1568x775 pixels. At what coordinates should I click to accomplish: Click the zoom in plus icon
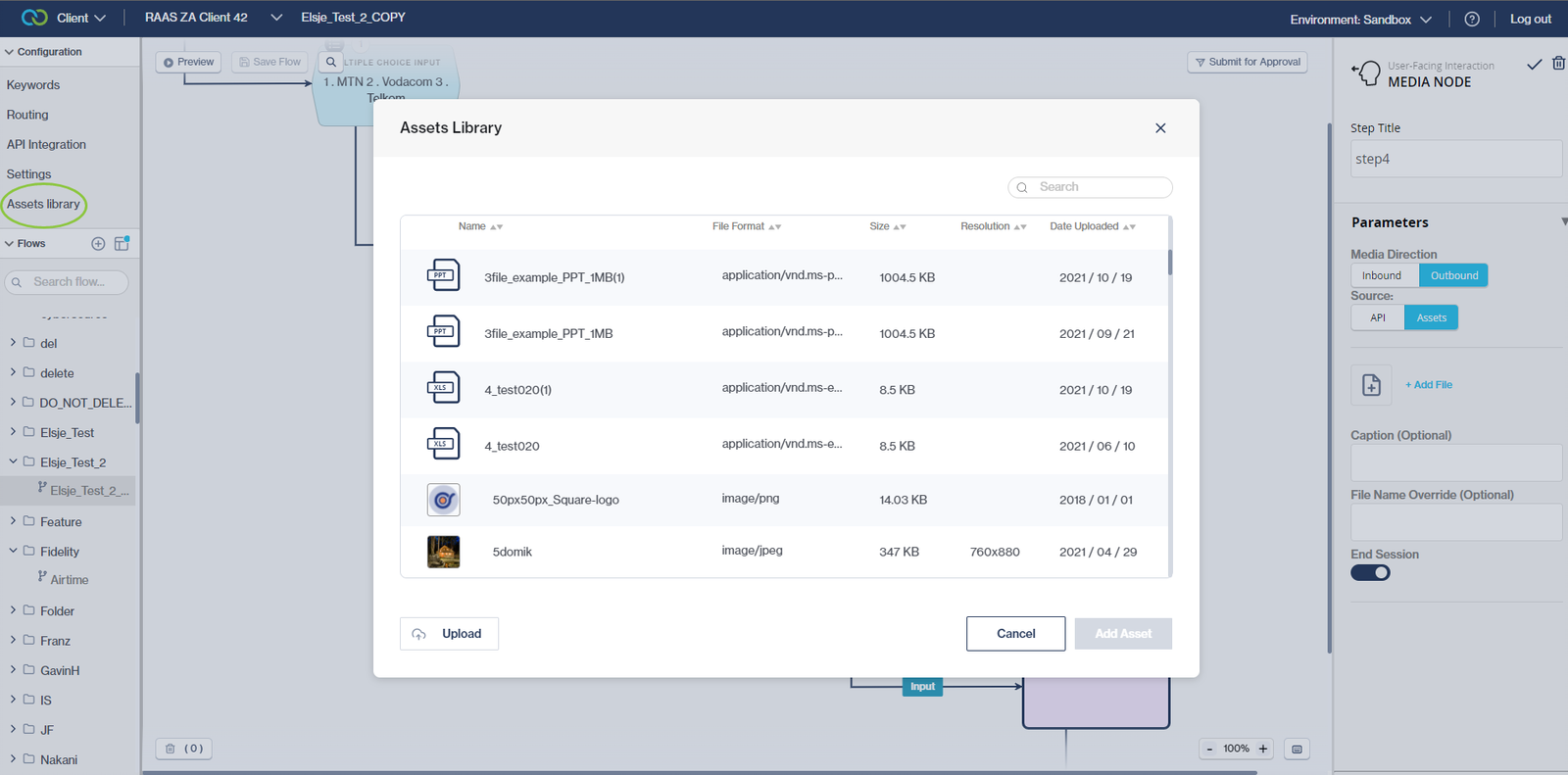(x=1263, y=749)
